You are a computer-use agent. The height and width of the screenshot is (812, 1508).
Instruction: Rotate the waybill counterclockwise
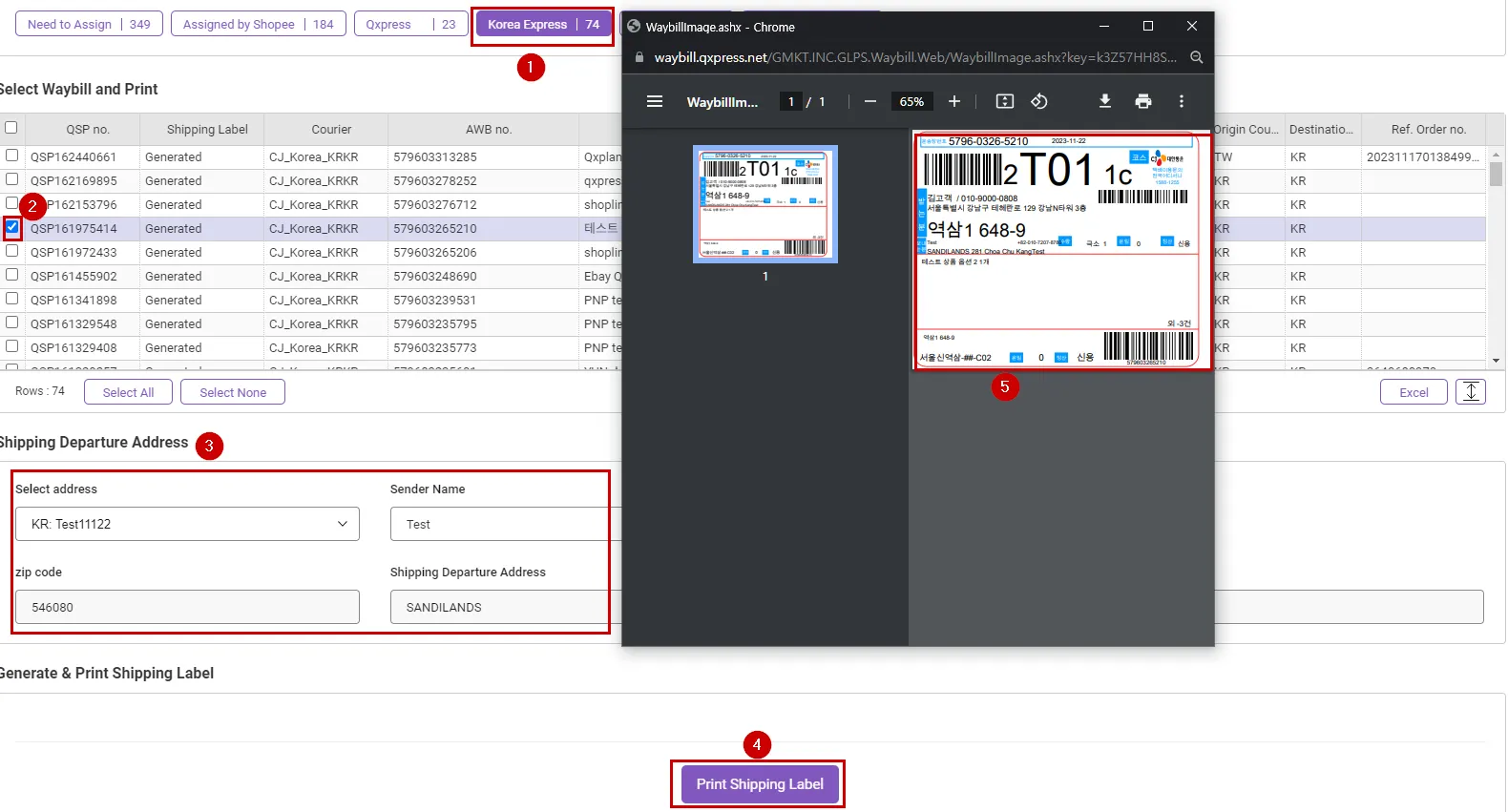coord(1039,101)
